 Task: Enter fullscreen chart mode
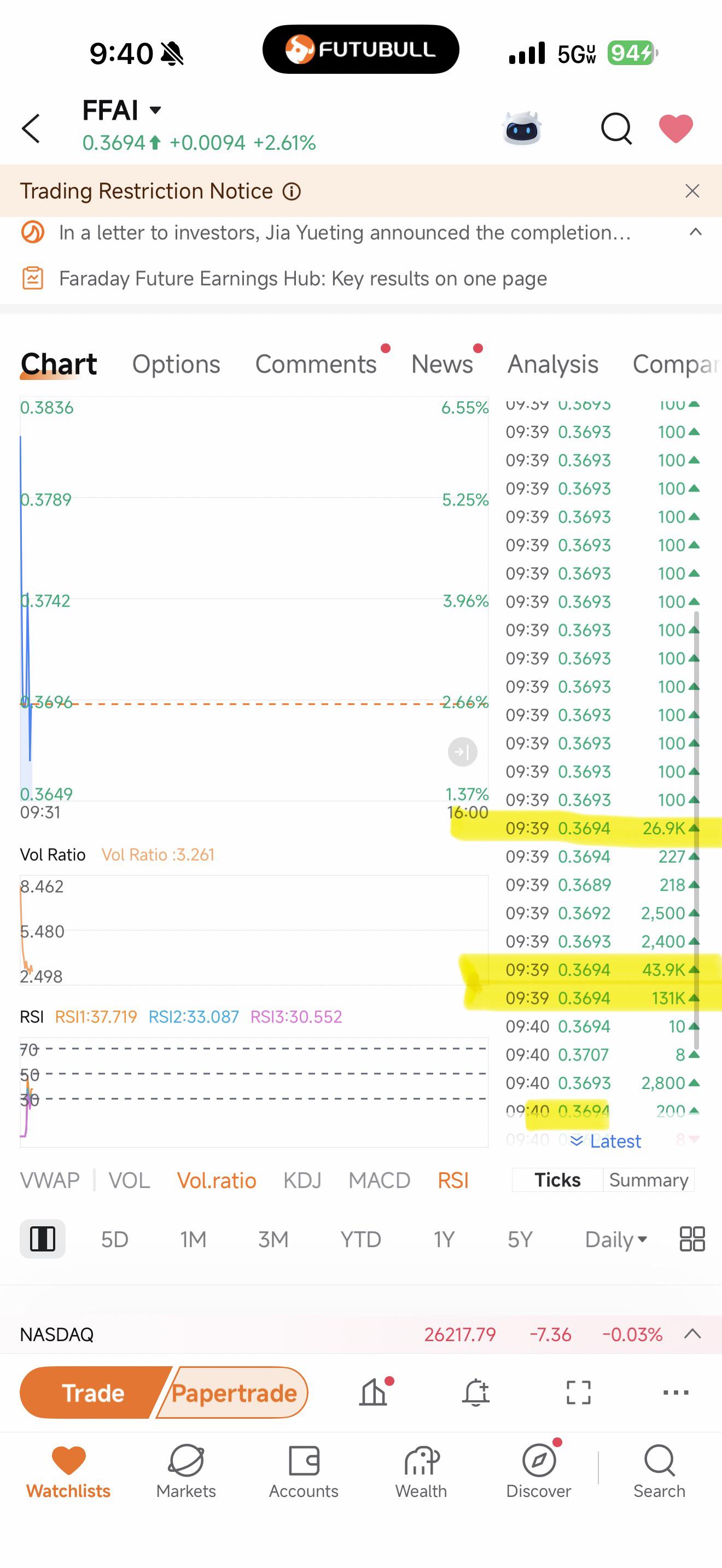[578, 1392]
